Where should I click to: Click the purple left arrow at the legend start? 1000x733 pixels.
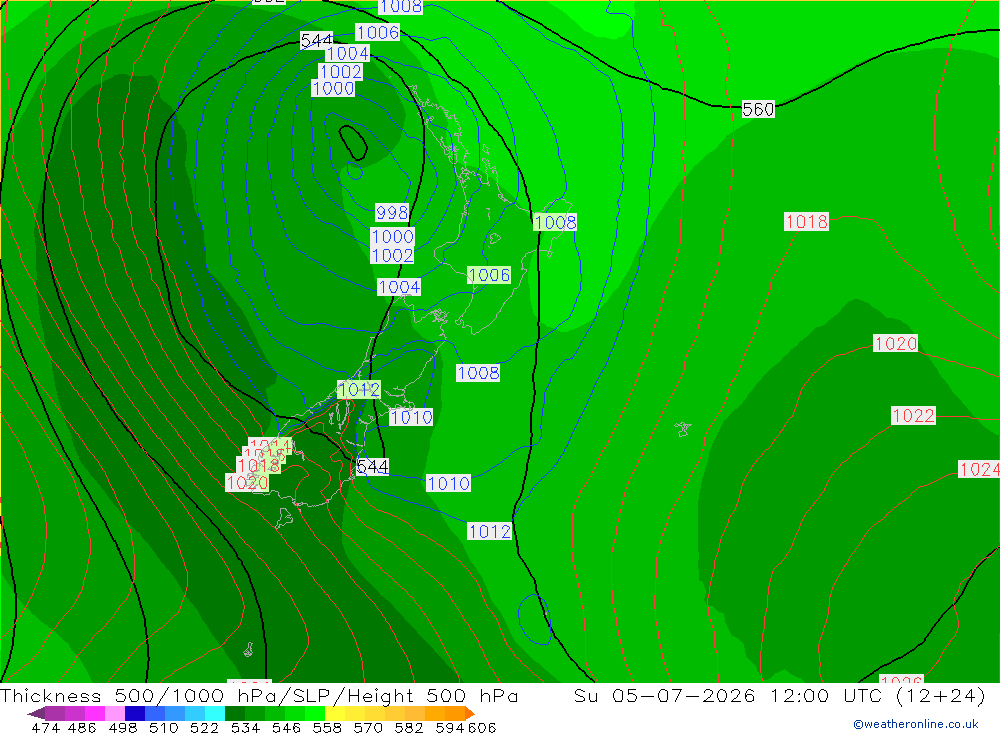point(36,713)
